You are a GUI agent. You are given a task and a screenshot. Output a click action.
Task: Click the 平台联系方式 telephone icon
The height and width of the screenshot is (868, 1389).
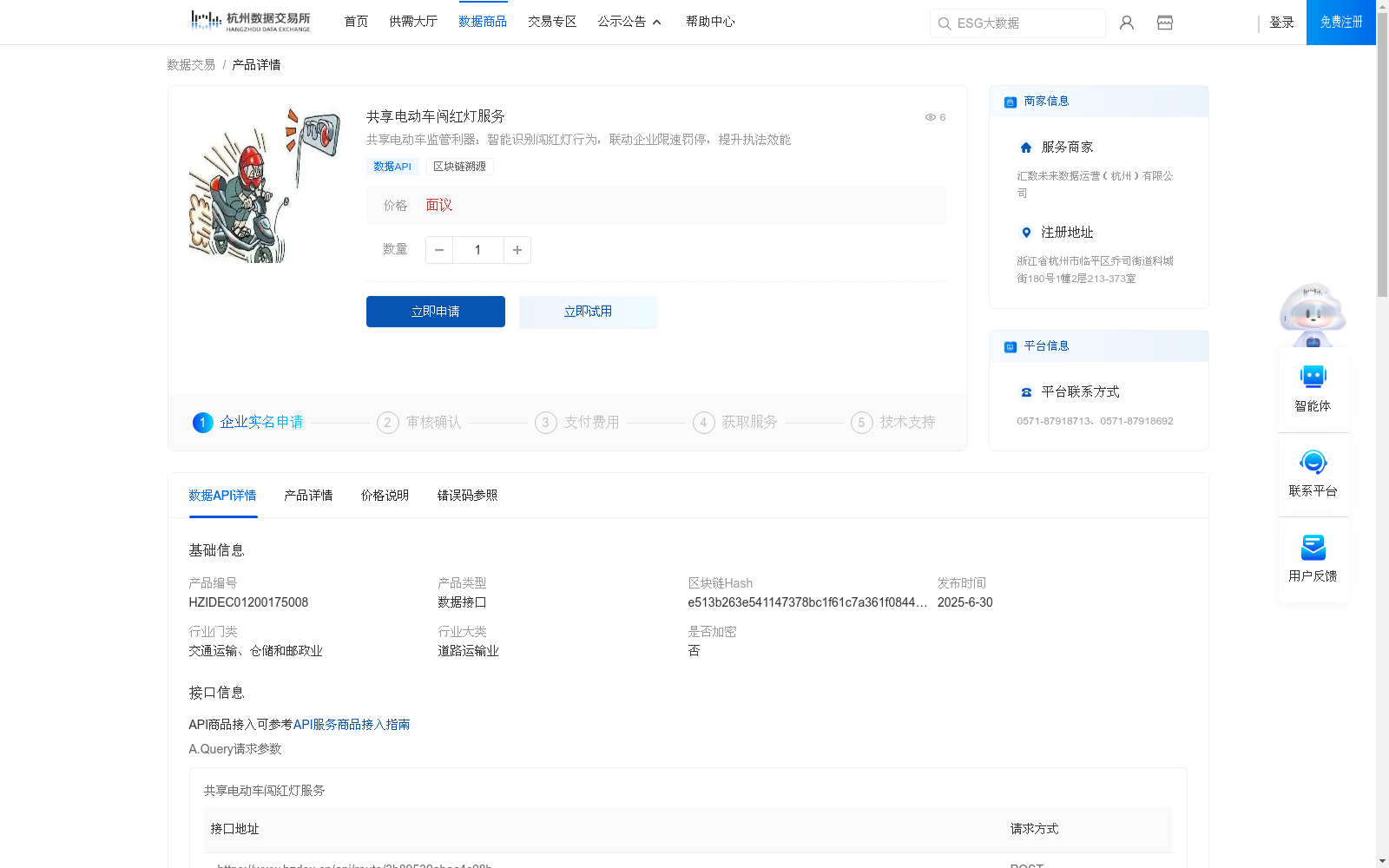[1026, 392]
